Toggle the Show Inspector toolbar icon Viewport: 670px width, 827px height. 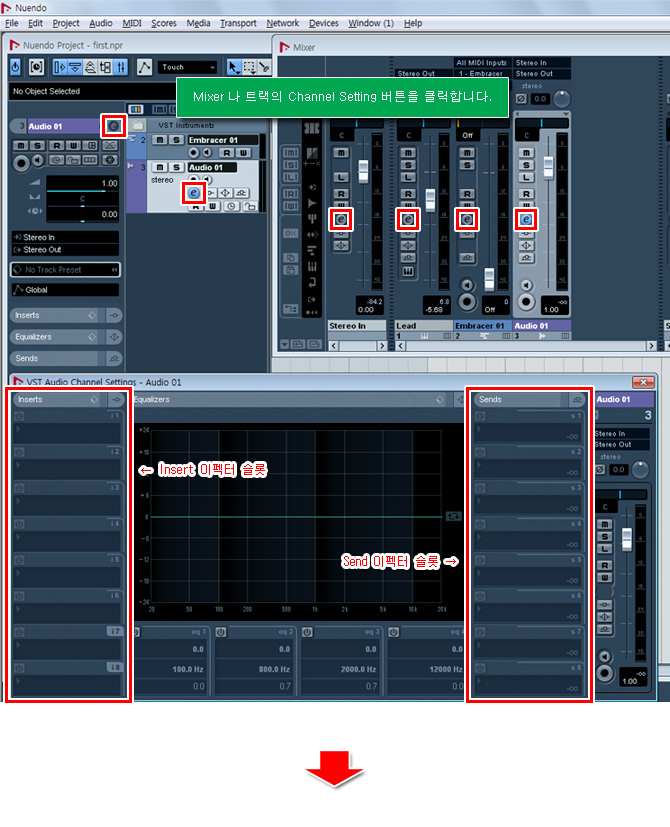(x=60, y=67)
